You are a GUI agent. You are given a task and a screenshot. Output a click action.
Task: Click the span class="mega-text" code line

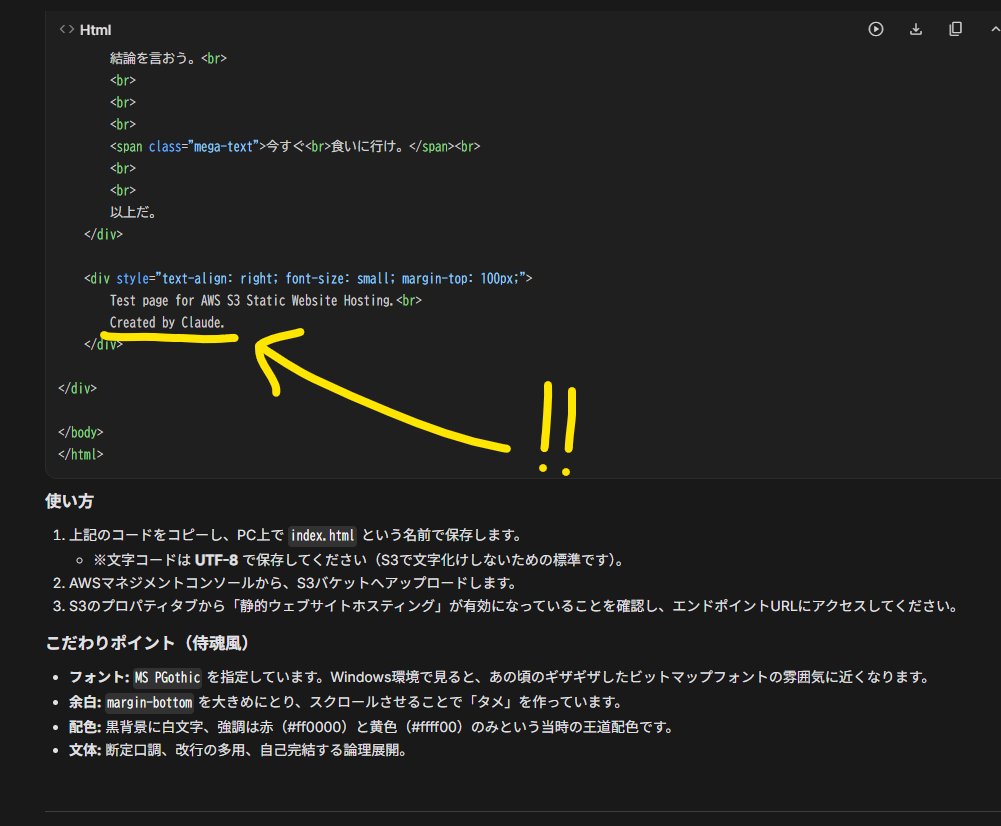point(294,146)
